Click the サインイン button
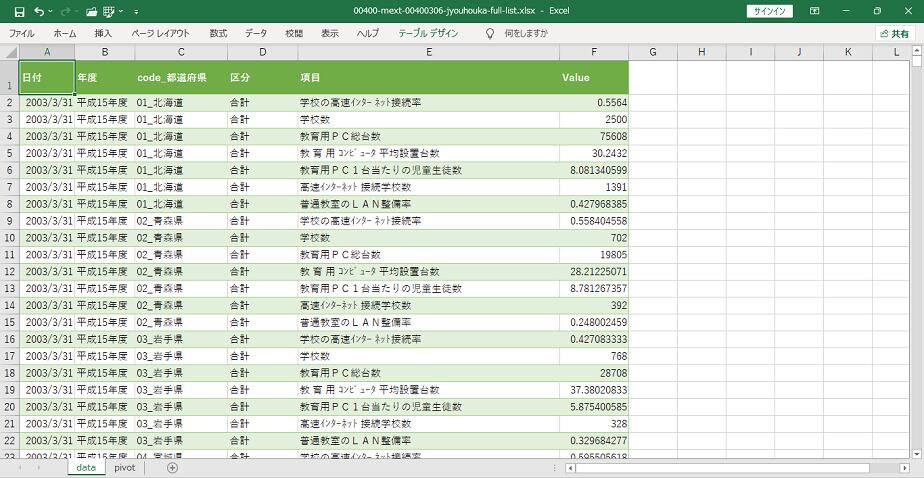 tap(769, 11)
